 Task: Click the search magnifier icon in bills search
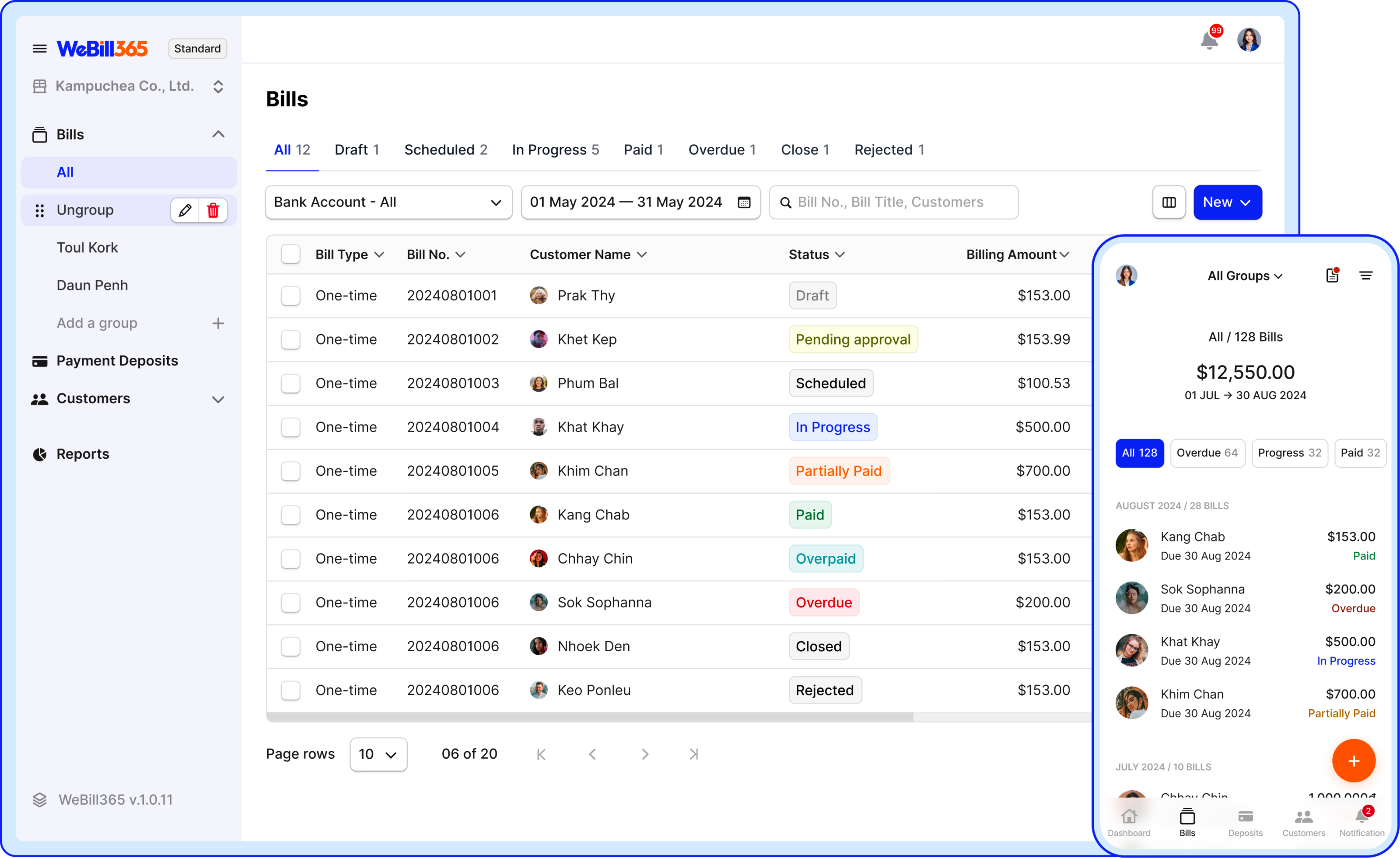(x=786, y=202)
